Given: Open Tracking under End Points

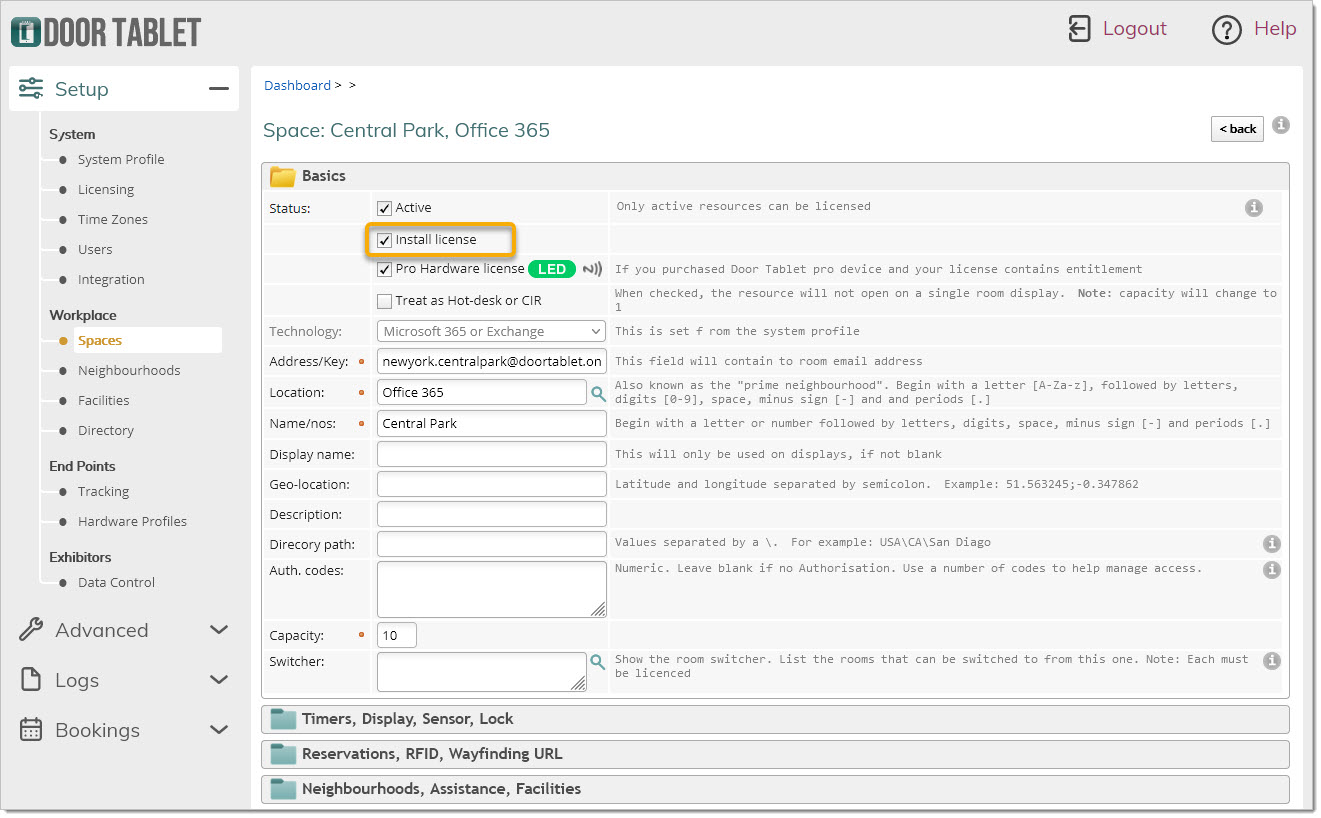Looking at the screenshot, I should coord(103,492).
